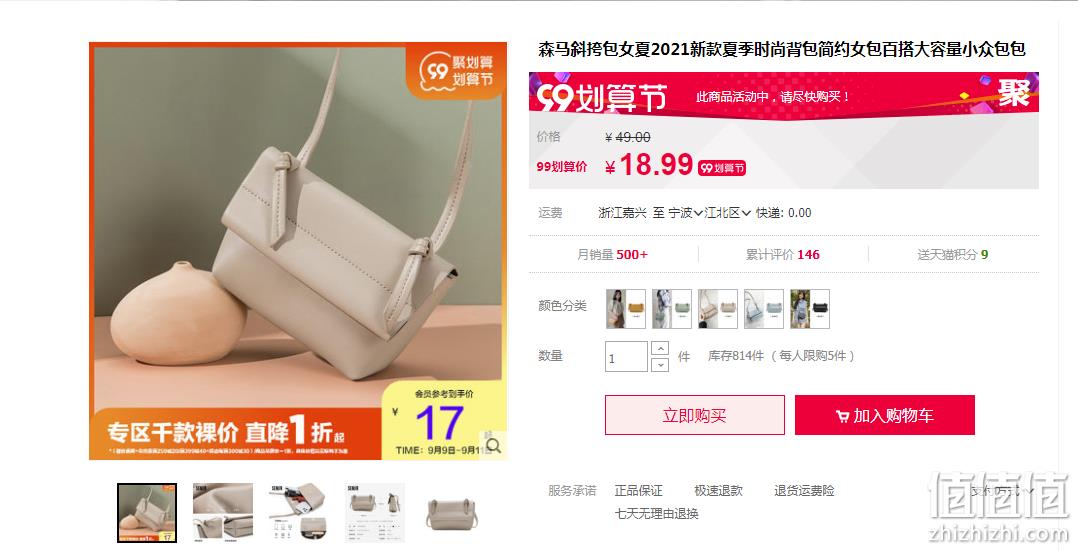1078x551 pixels.
Task: Click the cart icon in 加入购物车
Action: 842,415
